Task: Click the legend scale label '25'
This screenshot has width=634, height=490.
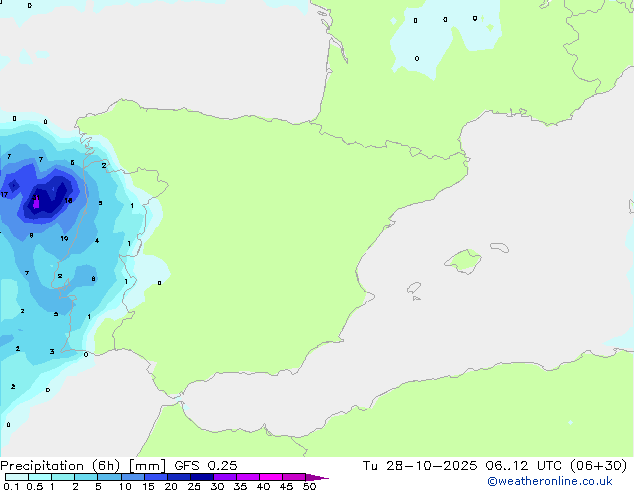Action: 194,486
